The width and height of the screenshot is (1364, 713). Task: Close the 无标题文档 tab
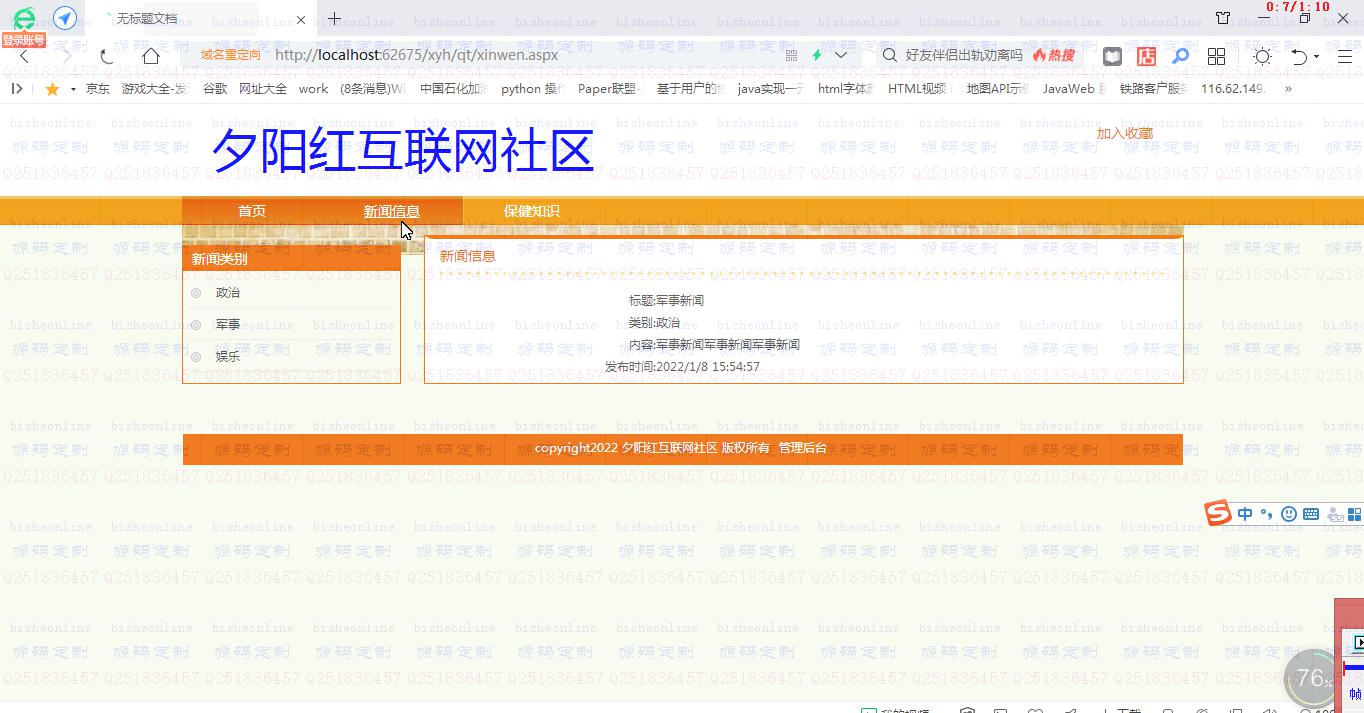click(x=301, y=19)
